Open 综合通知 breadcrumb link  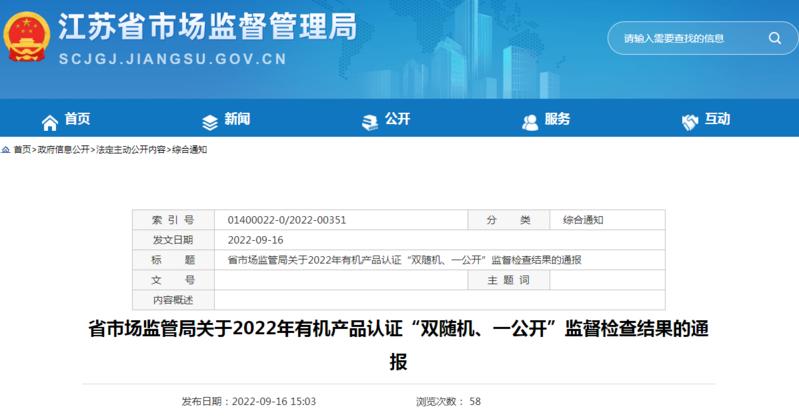point(190,149)
